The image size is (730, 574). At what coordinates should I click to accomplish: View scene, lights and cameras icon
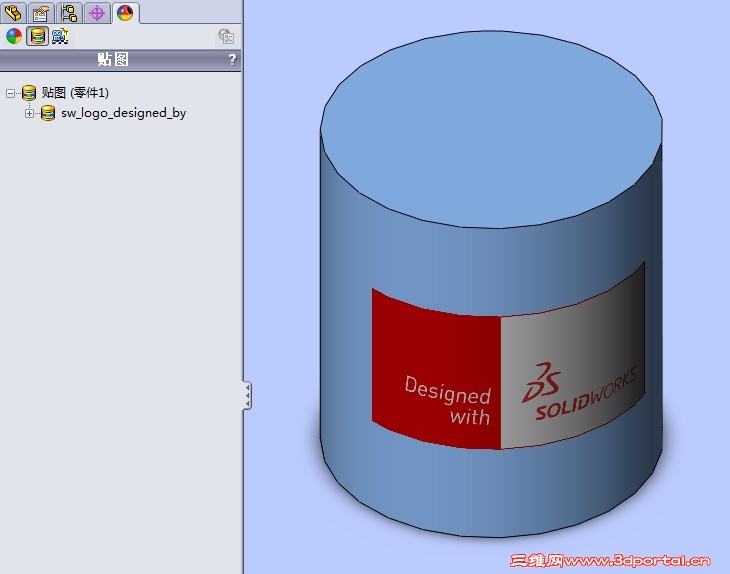coord(60,36)
